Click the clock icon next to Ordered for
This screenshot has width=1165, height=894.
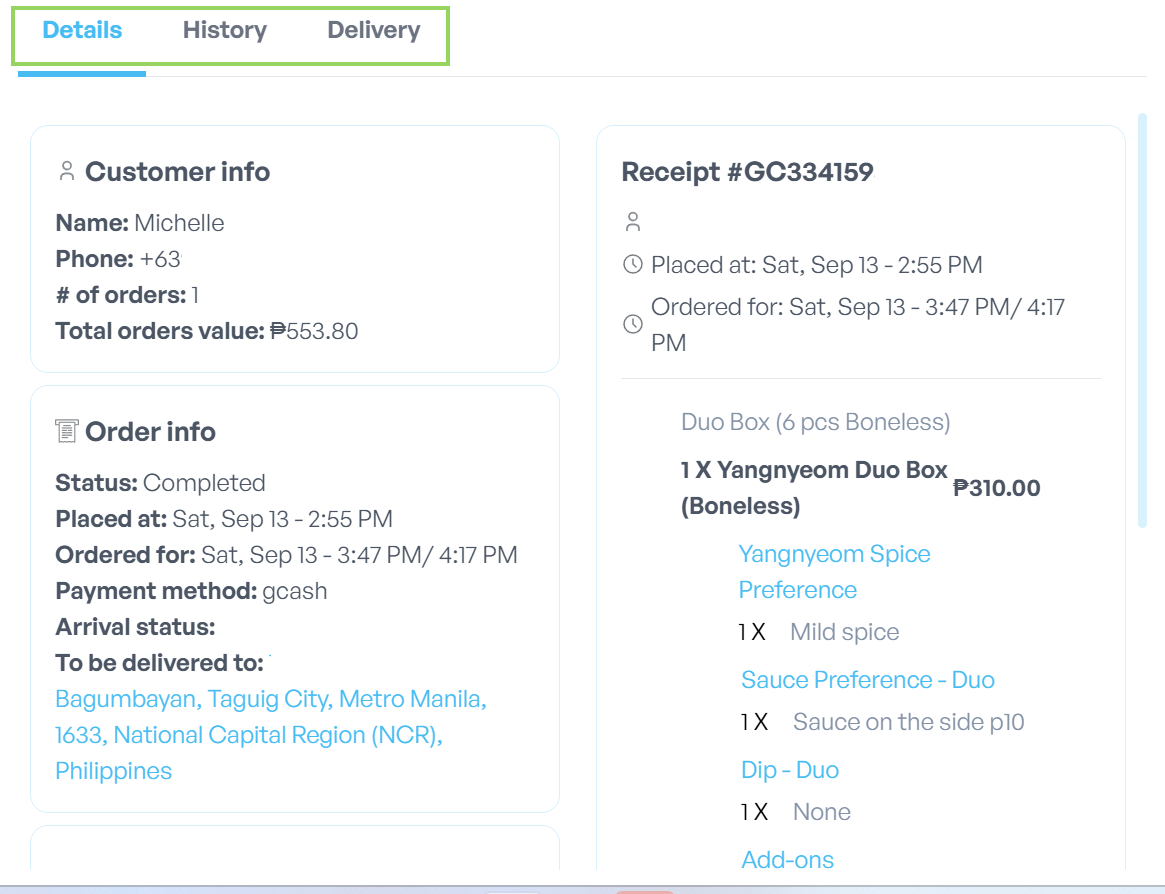click(x=633, y=324)
